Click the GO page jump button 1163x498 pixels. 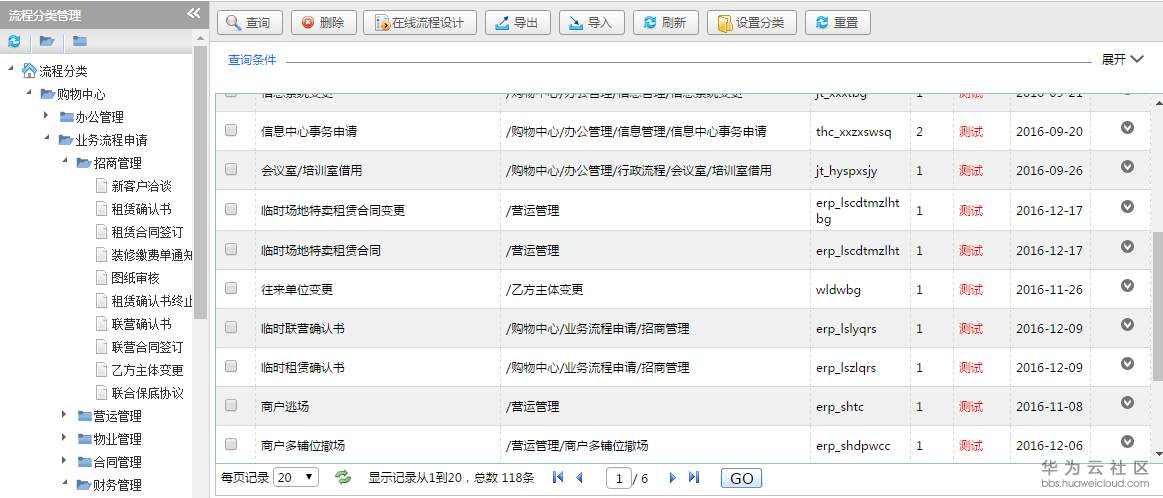click(742, 478)
